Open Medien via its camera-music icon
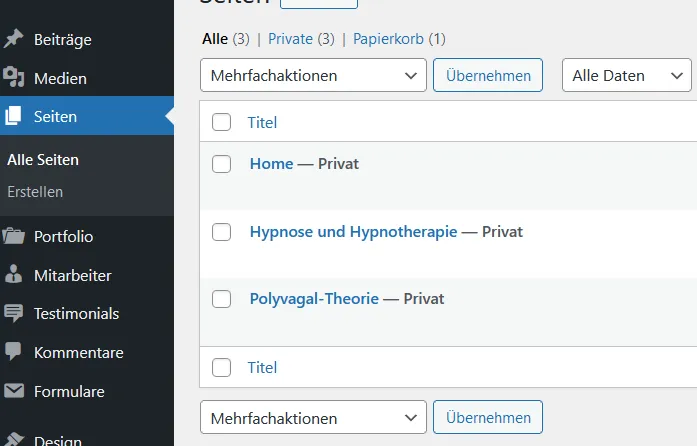This screenshot has width=697, height=446. tap(13, 77)
